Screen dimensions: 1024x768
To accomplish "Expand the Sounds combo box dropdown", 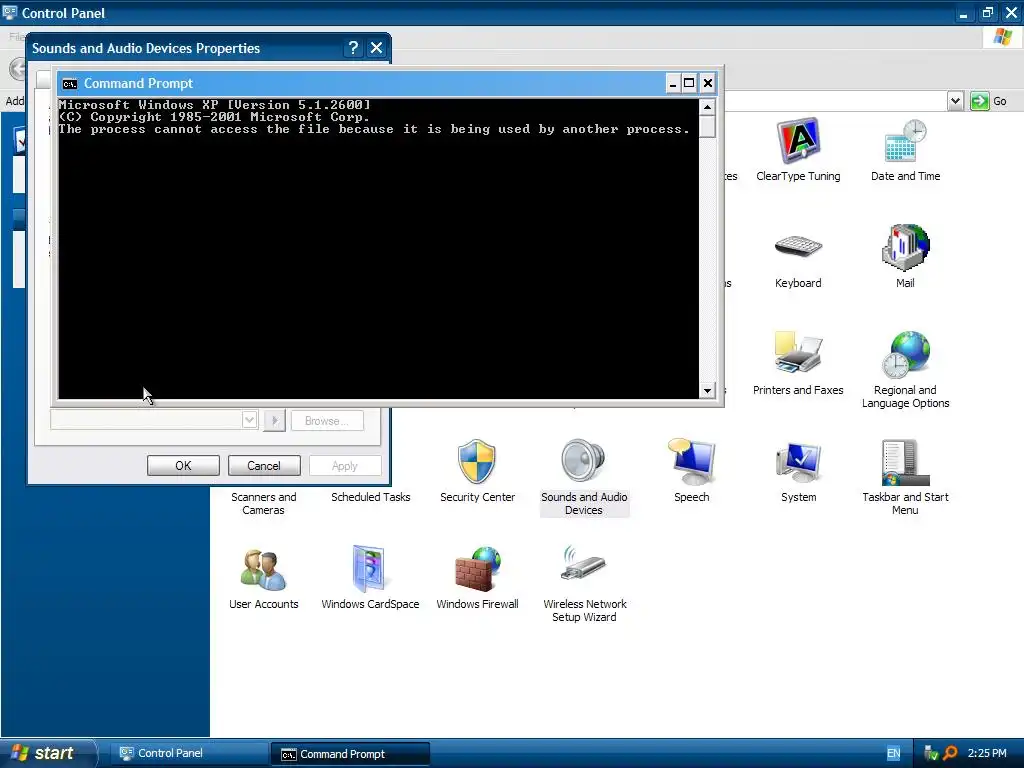I will 249,420.
